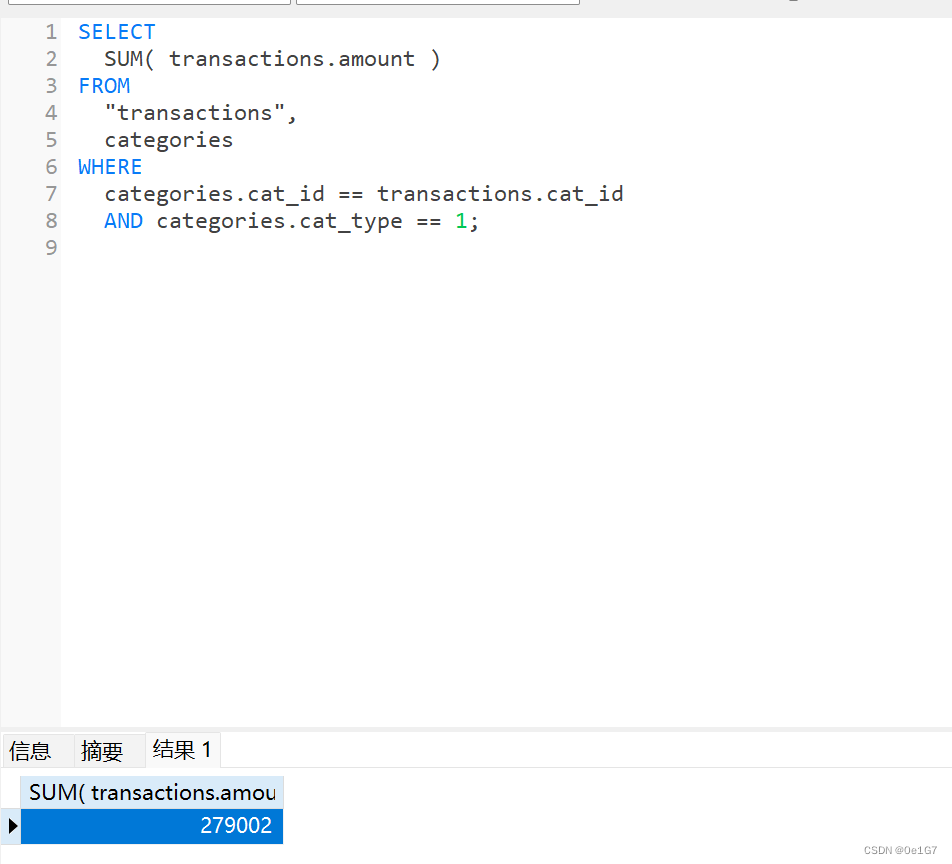
Task: Click transactions.cat_id on line 7
Action: [500, 194]
